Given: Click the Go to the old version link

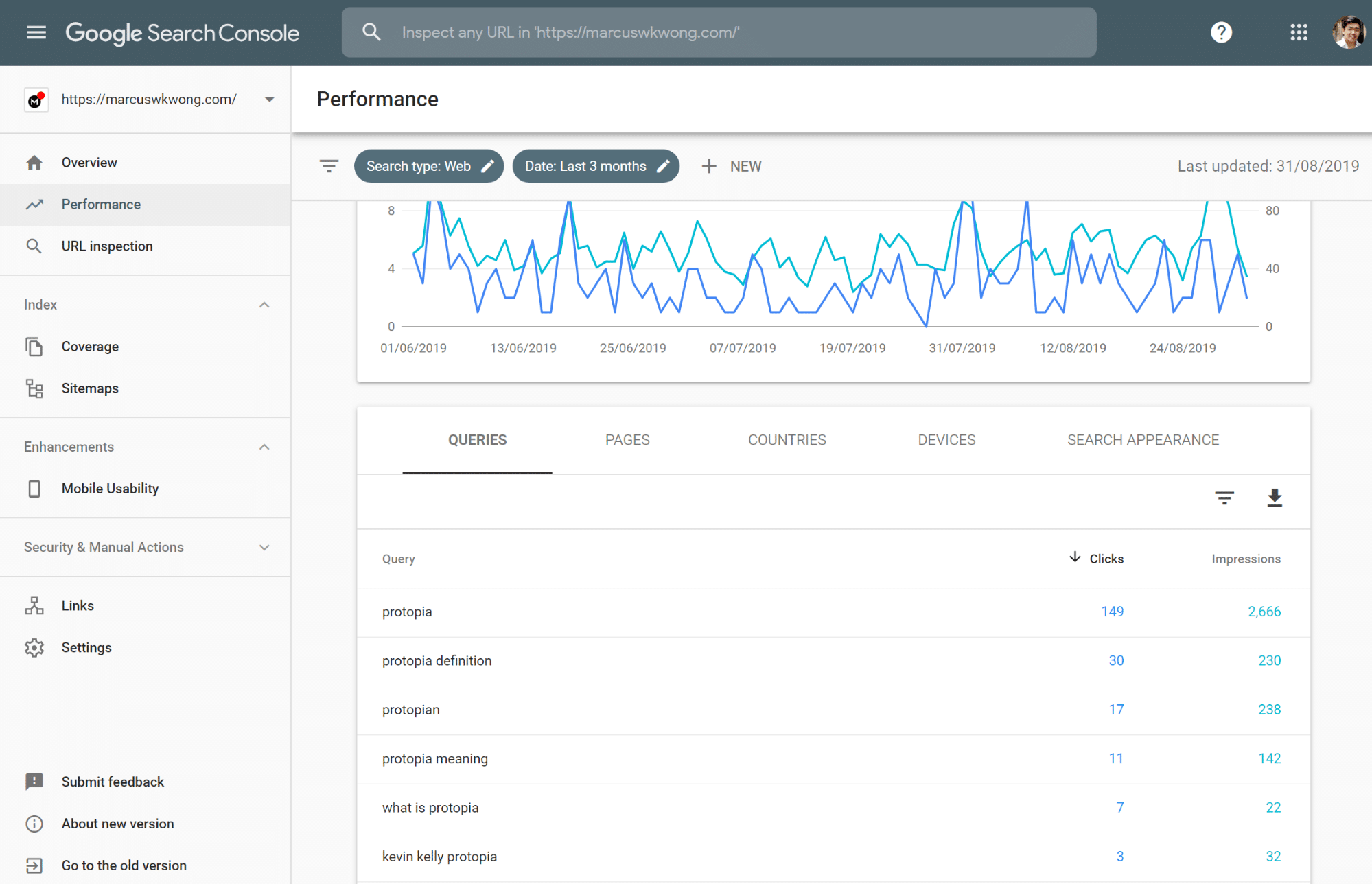Looking at the screenshot, I should coord(124,865).
